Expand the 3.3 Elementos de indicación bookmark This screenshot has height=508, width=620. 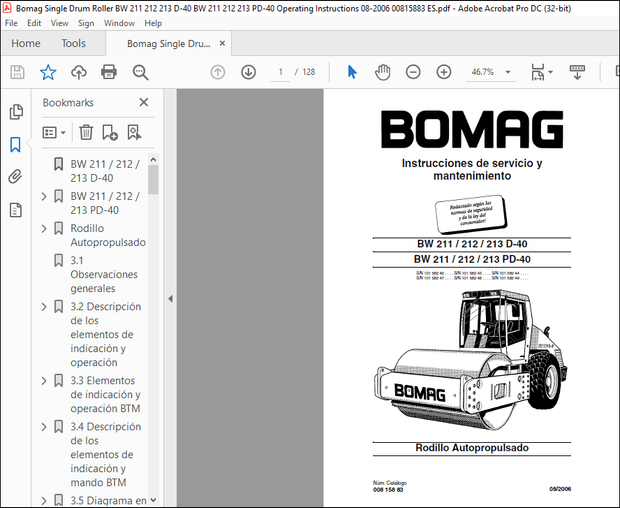click(44, 381)
